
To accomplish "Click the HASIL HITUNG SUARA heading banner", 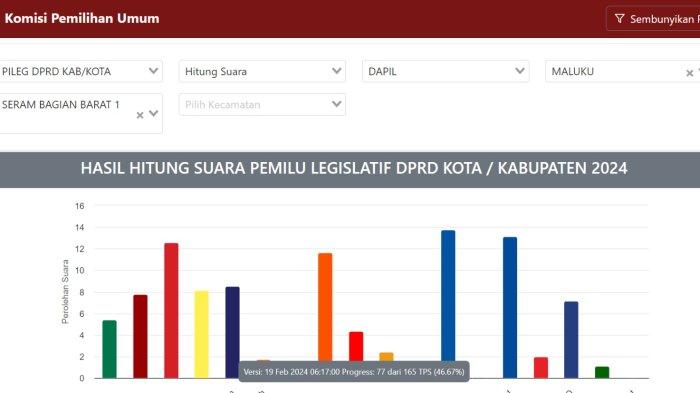I will (x=350, y=170).
